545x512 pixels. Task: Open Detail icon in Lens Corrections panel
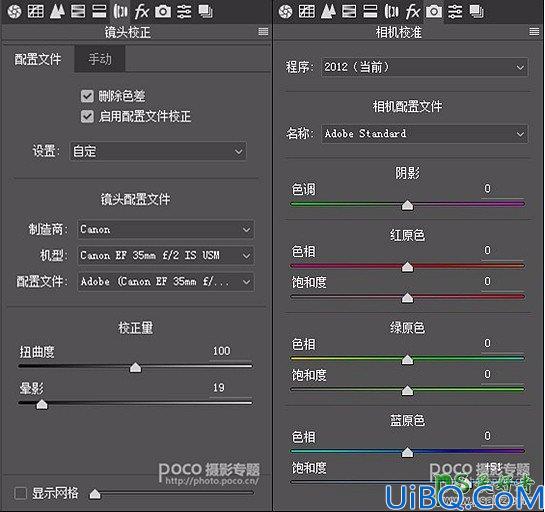coord(57,11)
